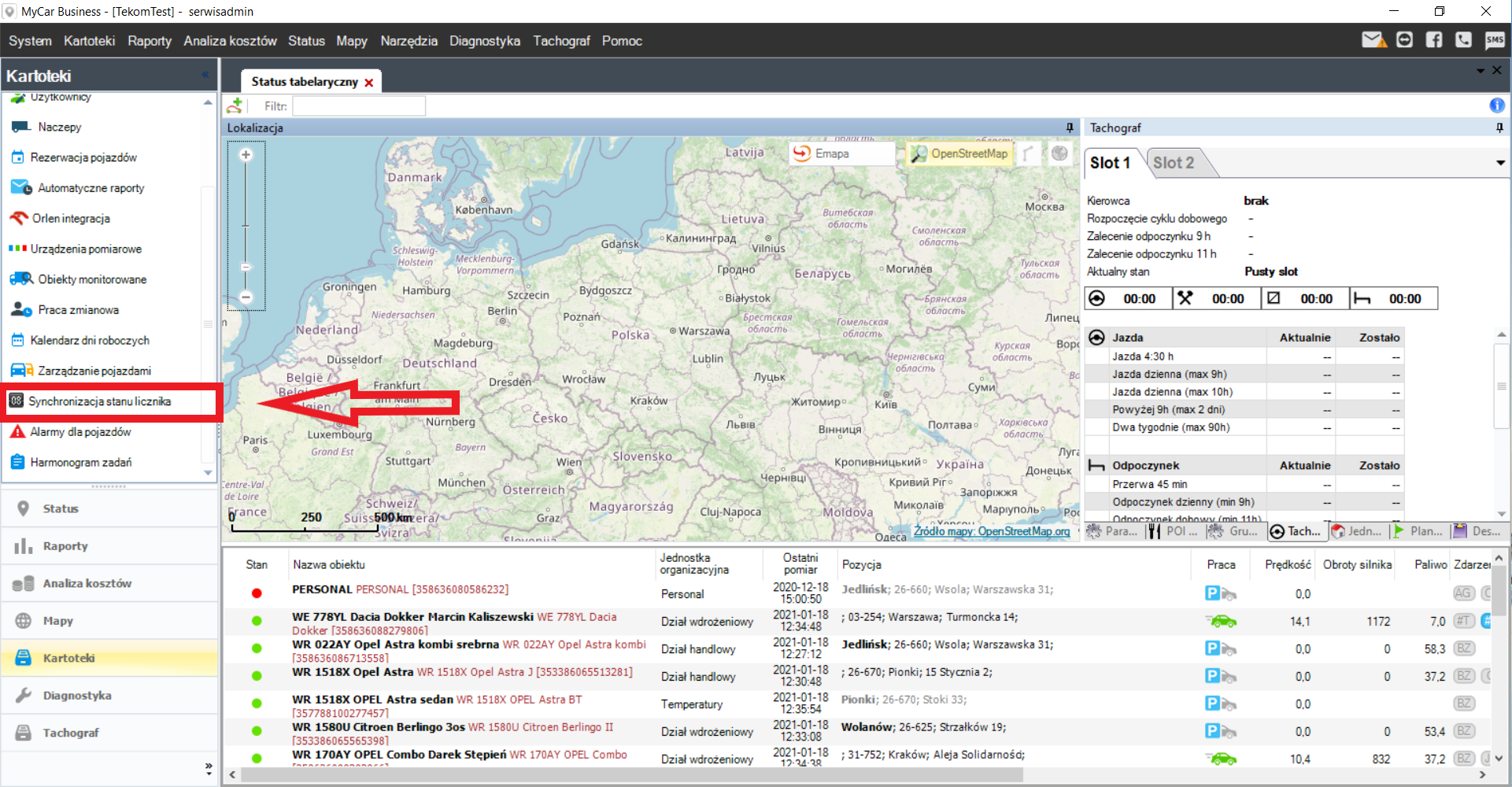
Task: Open the System menu
Action: (30, 41)
